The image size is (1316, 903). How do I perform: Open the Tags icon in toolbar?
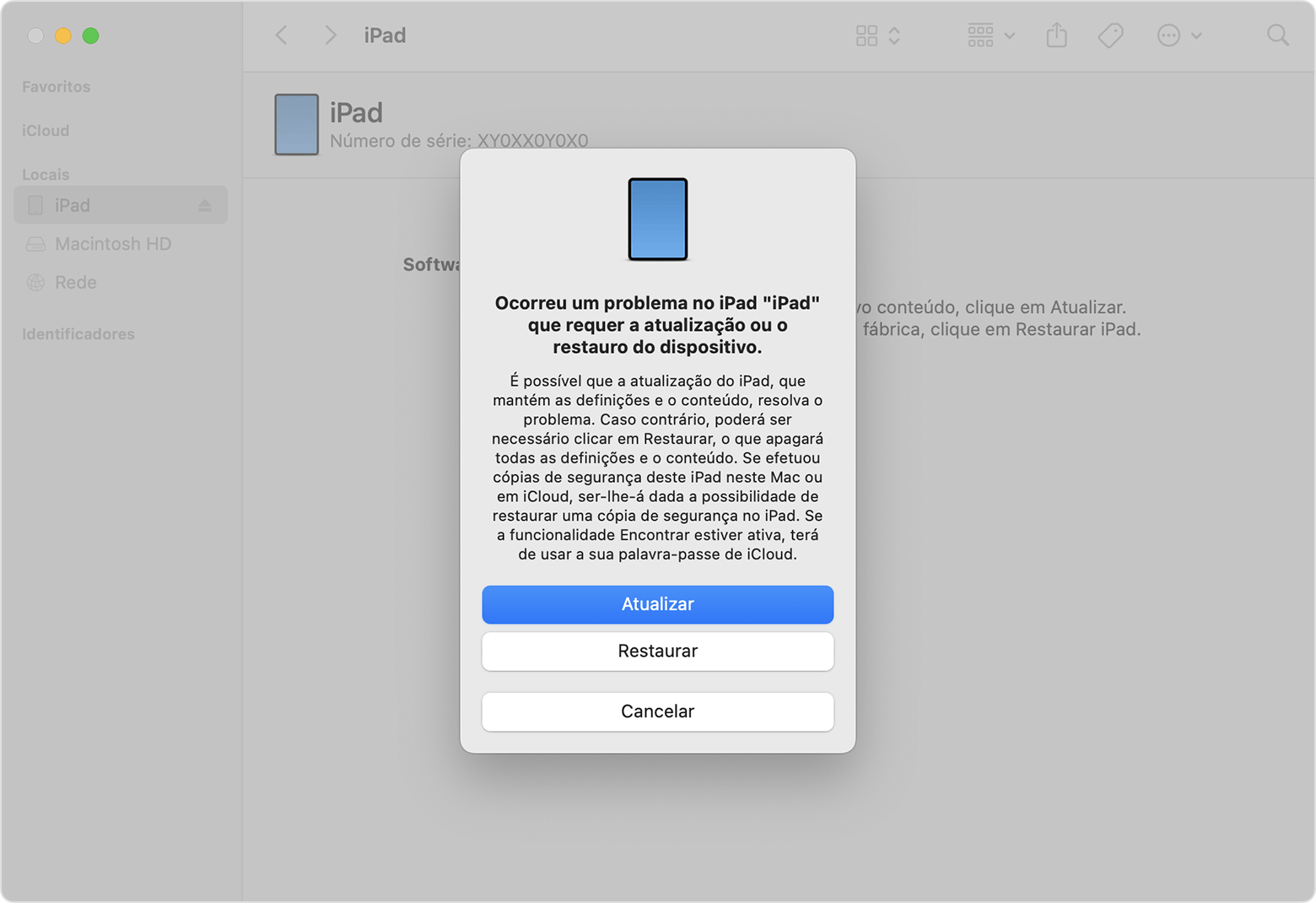tap(1110, 35)
